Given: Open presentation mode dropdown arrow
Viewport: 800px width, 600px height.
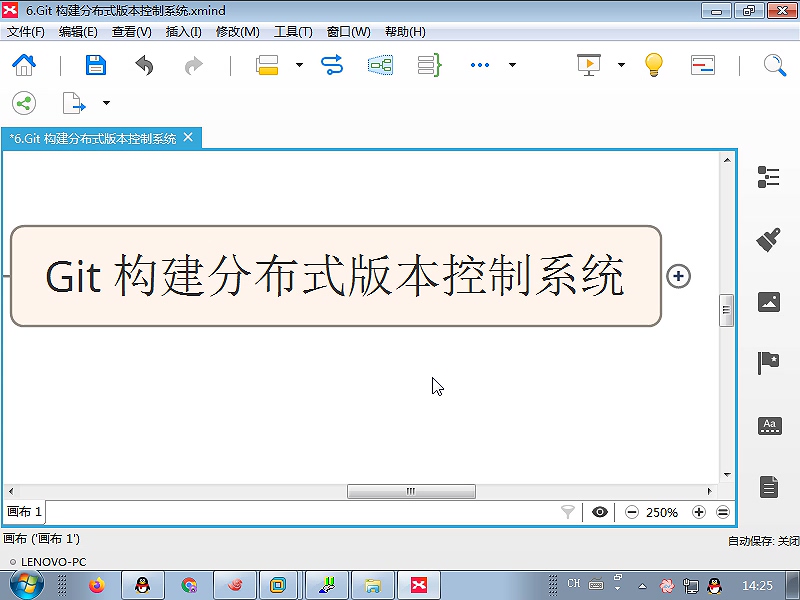Looking at the screenshot, I should [x=621, y=65].
